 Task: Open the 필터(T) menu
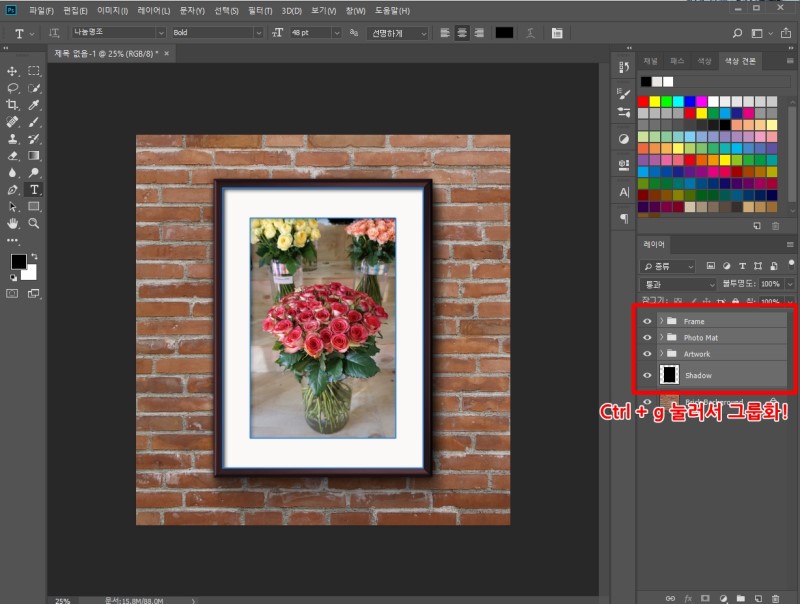point(260,10)
